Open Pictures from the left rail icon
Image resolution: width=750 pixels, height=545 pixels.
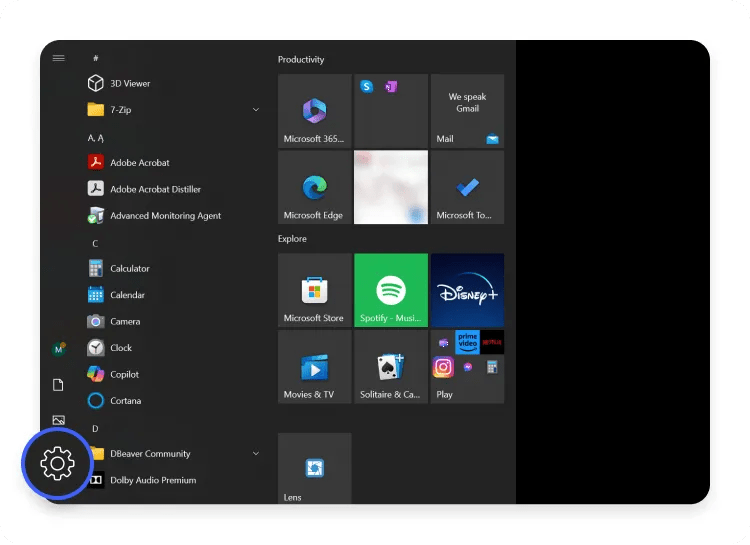click(x=58, y=420)
